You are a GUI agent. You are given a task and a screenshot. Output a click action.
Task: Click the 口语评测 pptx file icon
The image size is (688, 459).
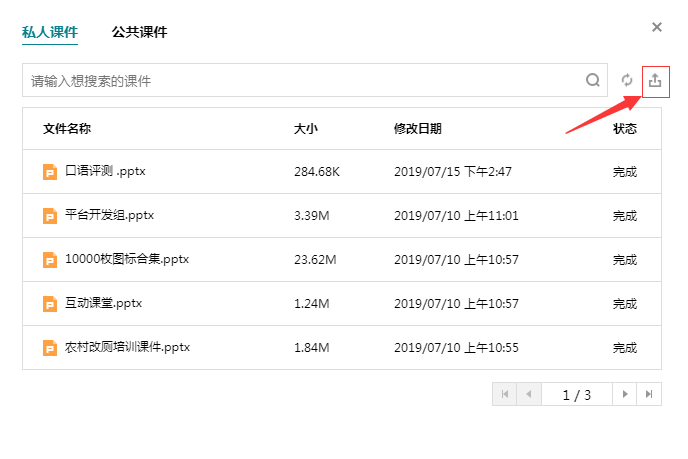coord(50,172)
